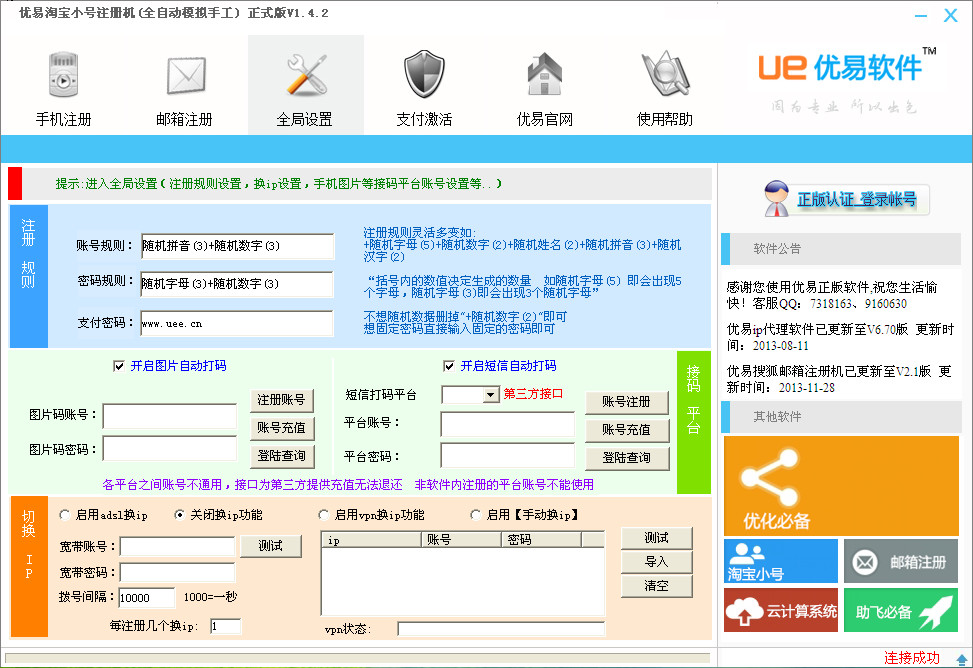Open 支付激活 payment activation
This screenshot has height=668, width=973.
tap(423, 85)
